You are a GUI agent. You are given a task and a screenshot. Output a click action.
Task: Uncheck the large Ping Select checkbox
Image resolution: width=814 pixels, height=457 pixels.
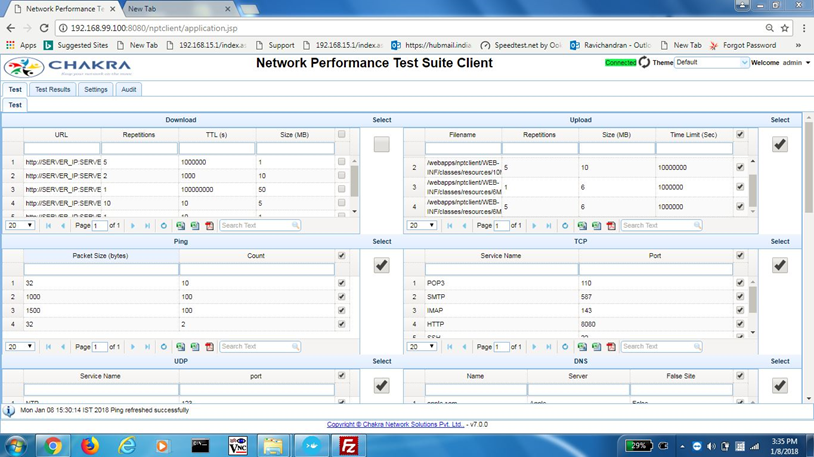[x=382, y=265]
